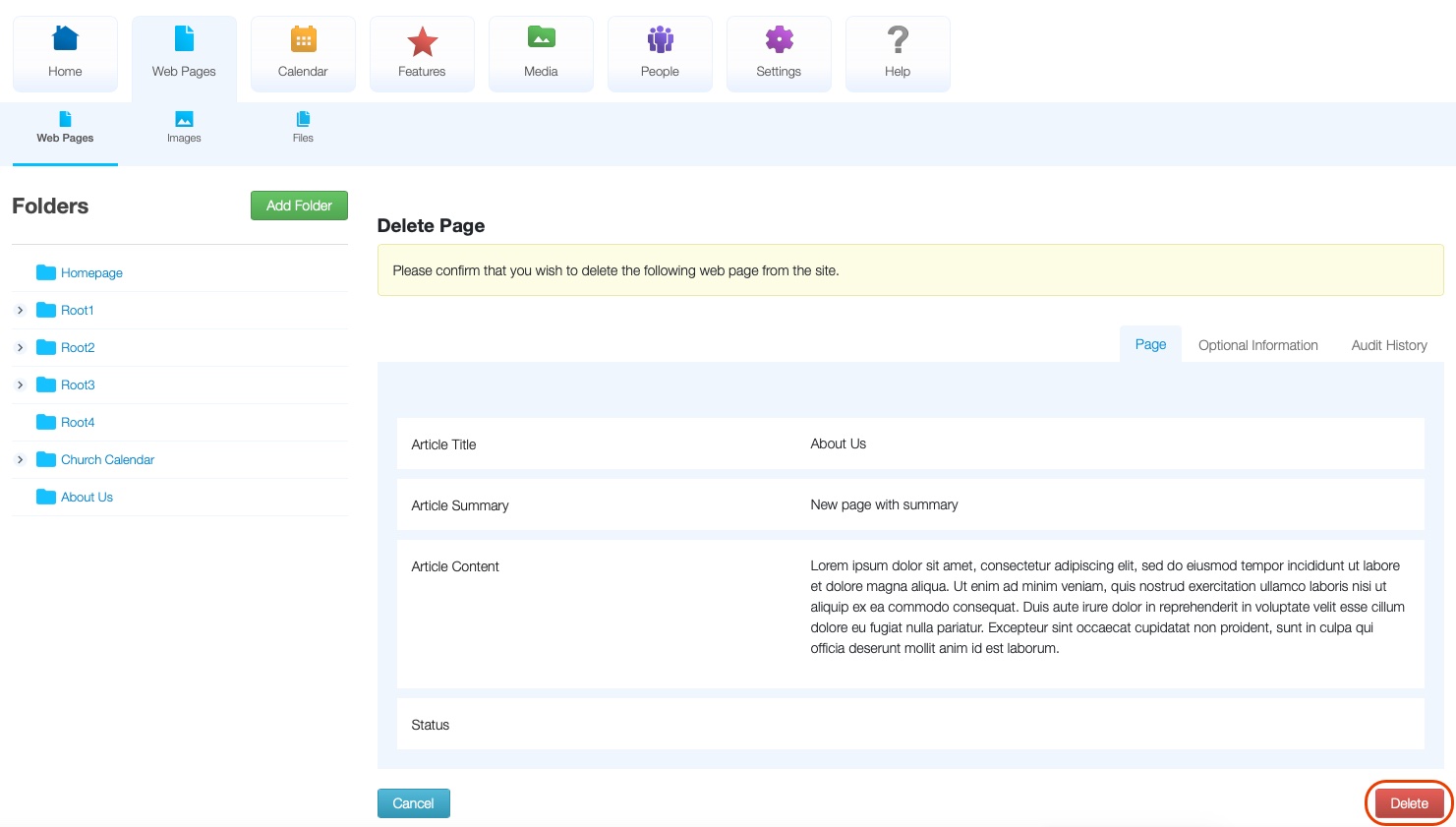Image resolution: width=1456 pixels, height=827 pixels.
Task: Open the Web Pages document icon
Action: coord(184,38)
